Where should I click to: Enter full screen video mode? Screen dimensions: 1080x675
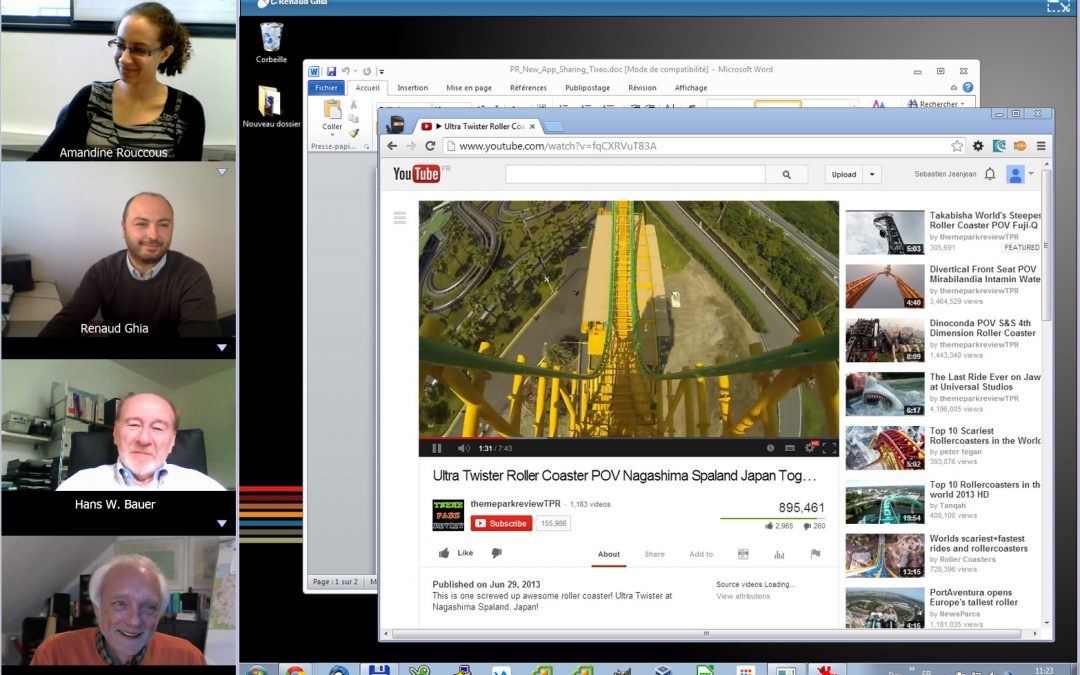pos(830,448)
